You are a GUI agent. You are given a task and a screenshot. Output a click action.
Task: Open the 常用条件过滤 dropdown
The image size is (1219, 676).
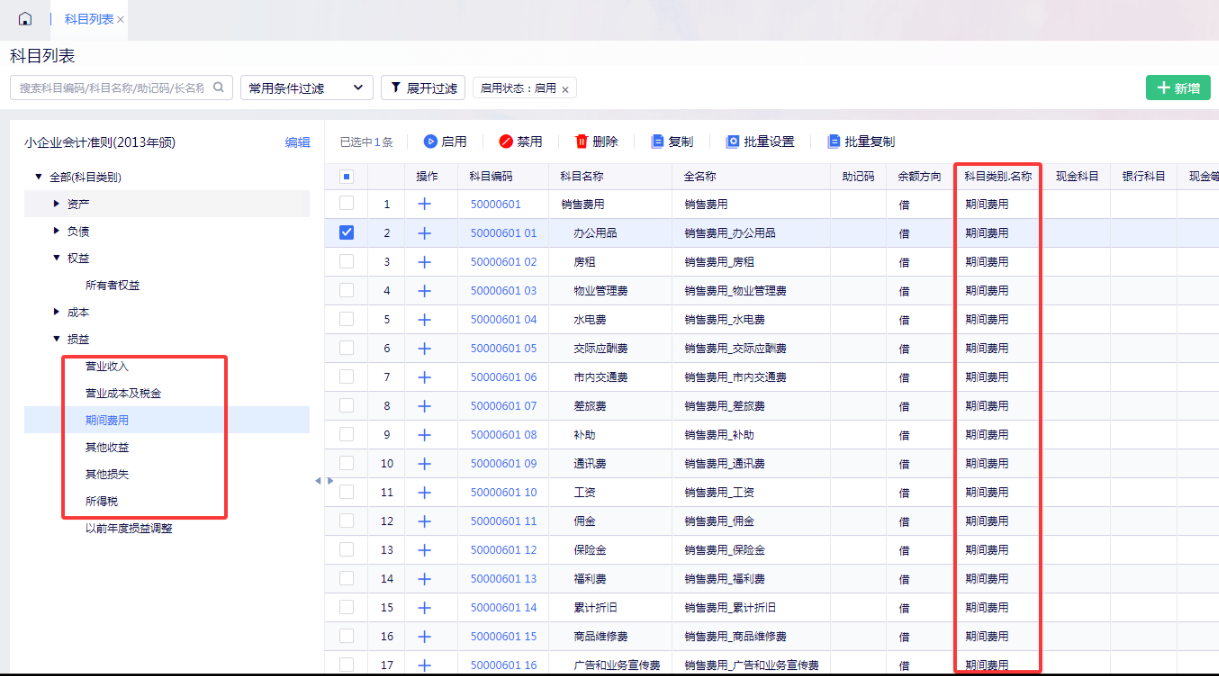[306, 88]
